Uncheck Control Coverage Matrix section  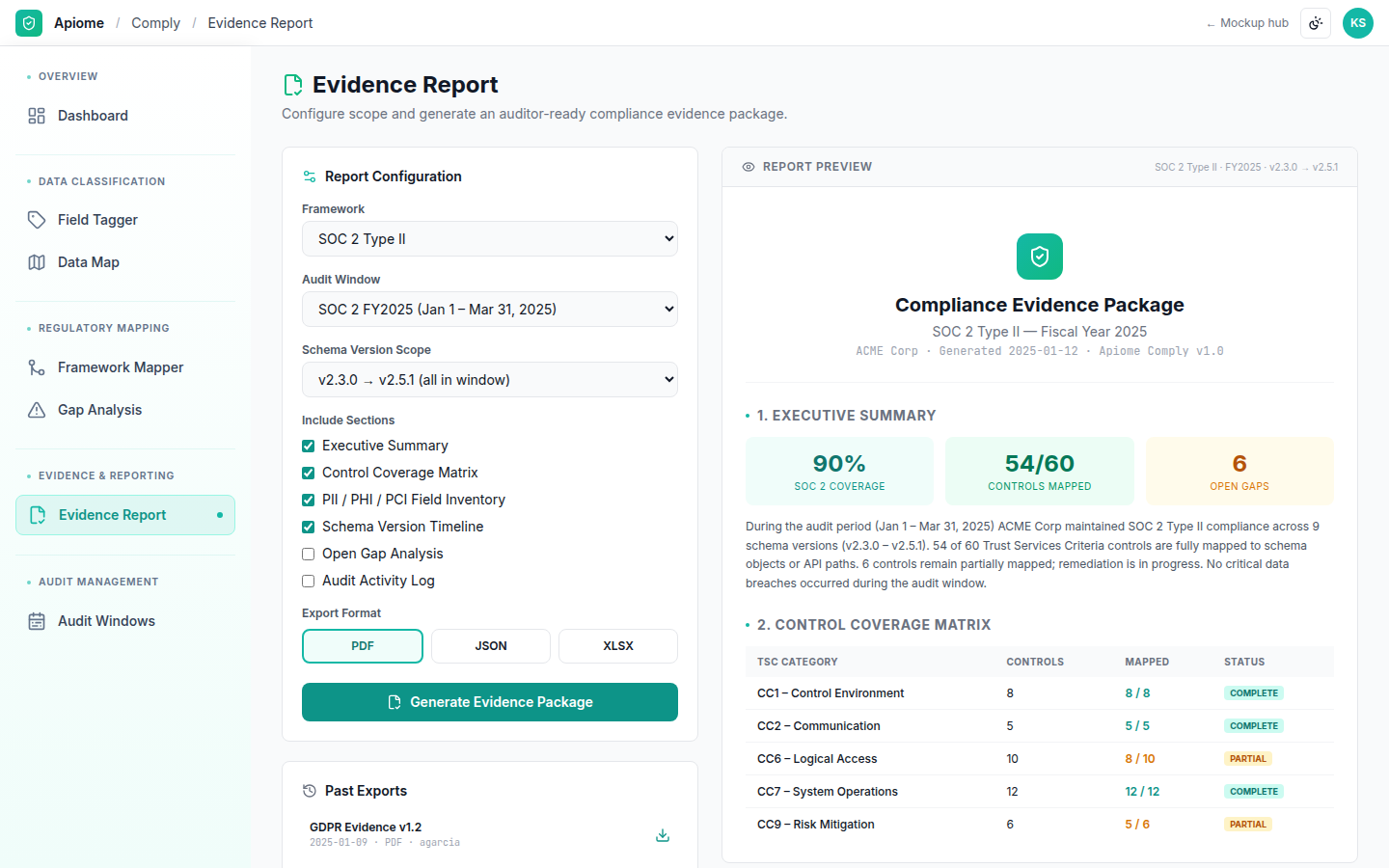[309, 473]
